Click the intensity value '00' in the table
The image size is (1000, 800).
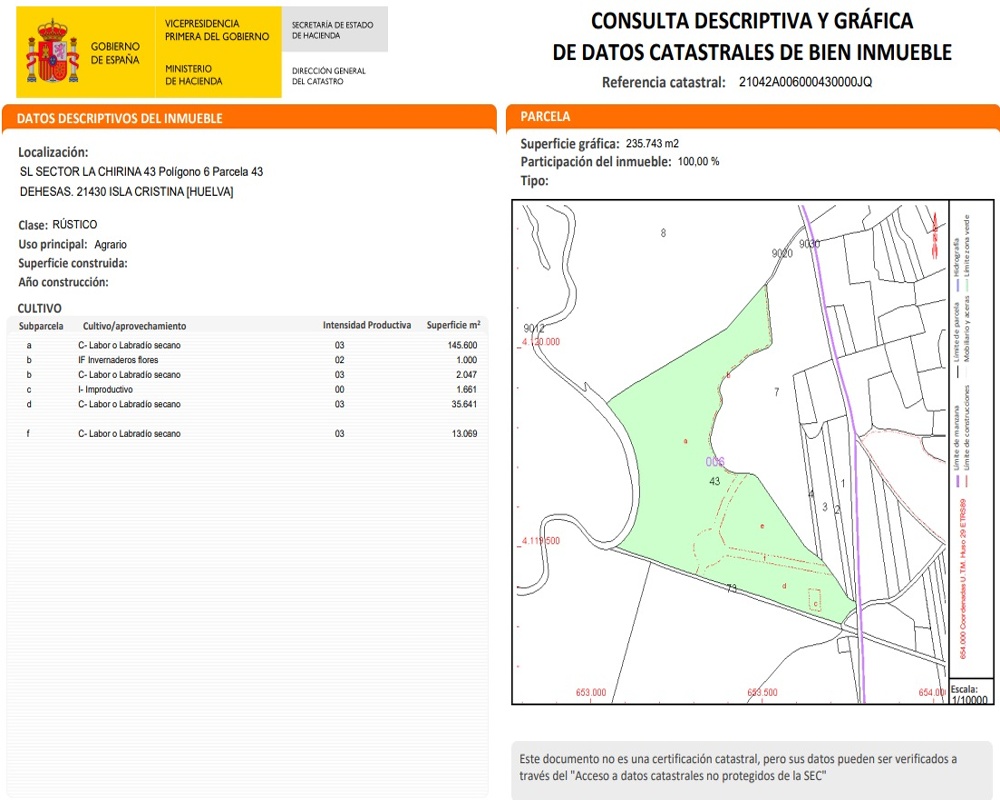[x=339, y=389]
